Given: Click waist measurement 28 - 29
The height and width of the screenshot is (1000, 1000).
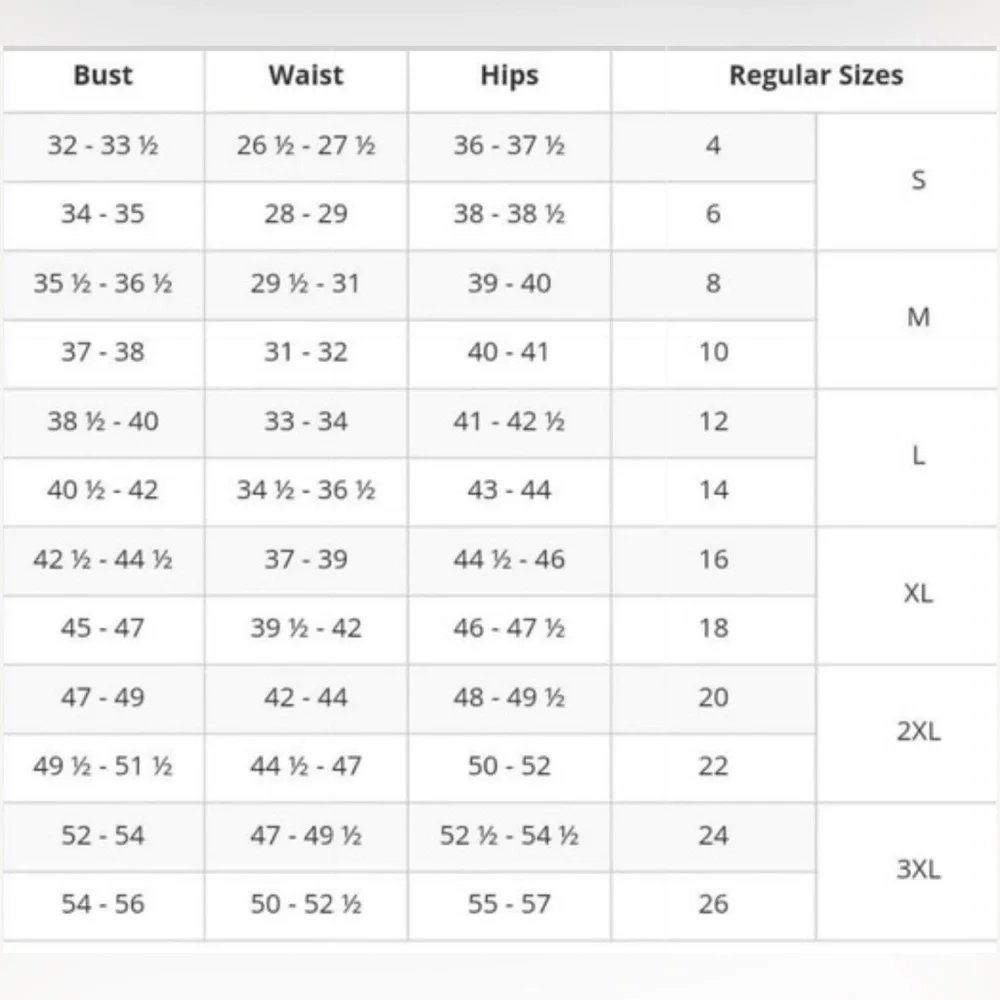Looking at the screenshot, I should tap(306, 215).
